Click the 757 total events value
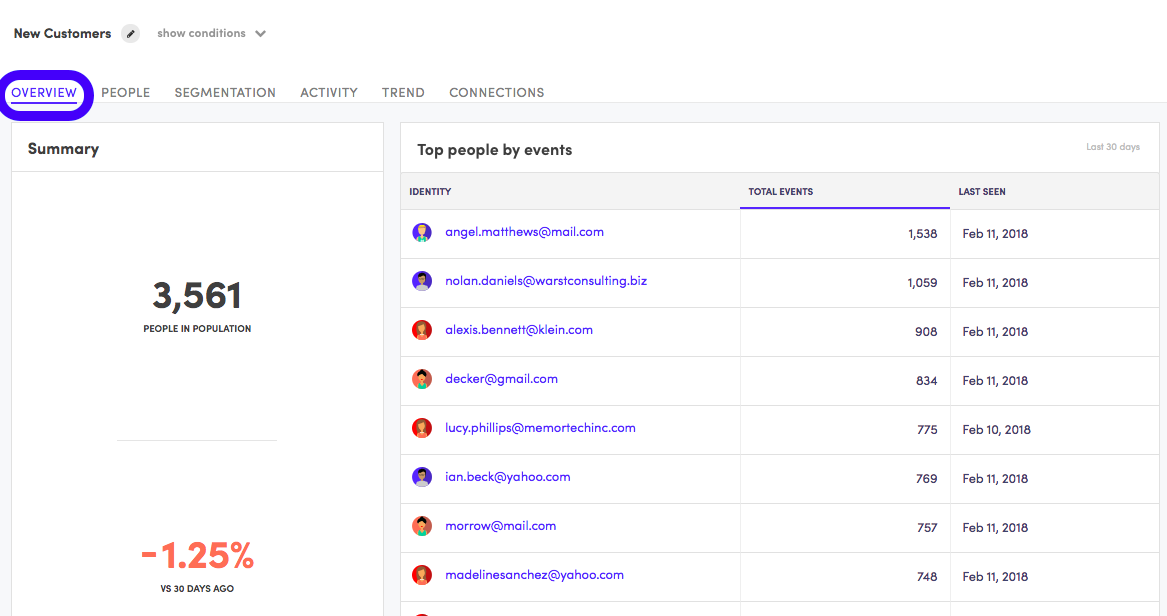Screen dimensions: 1167x616 pyautogui.click(x=927, y=527)
